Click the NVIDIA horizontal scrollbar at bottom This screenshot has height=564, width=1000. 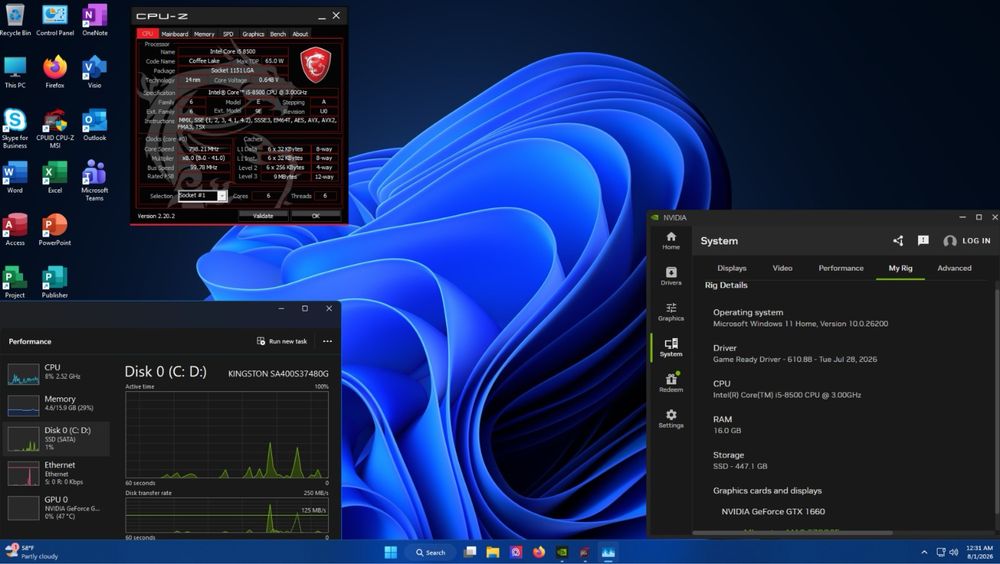pyautogui.click(x=791, y=533)
